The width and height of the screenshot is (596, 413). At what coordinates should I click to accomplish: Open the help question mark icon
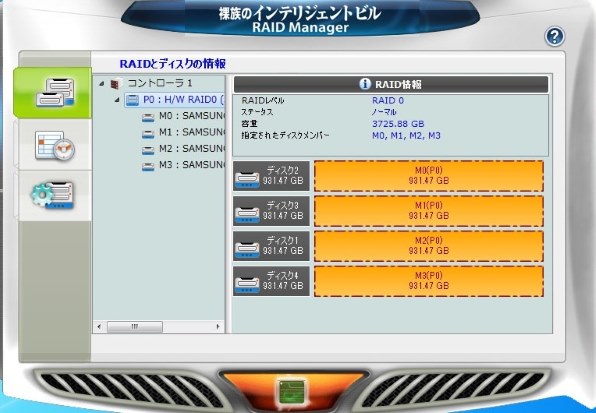[555, 36]
